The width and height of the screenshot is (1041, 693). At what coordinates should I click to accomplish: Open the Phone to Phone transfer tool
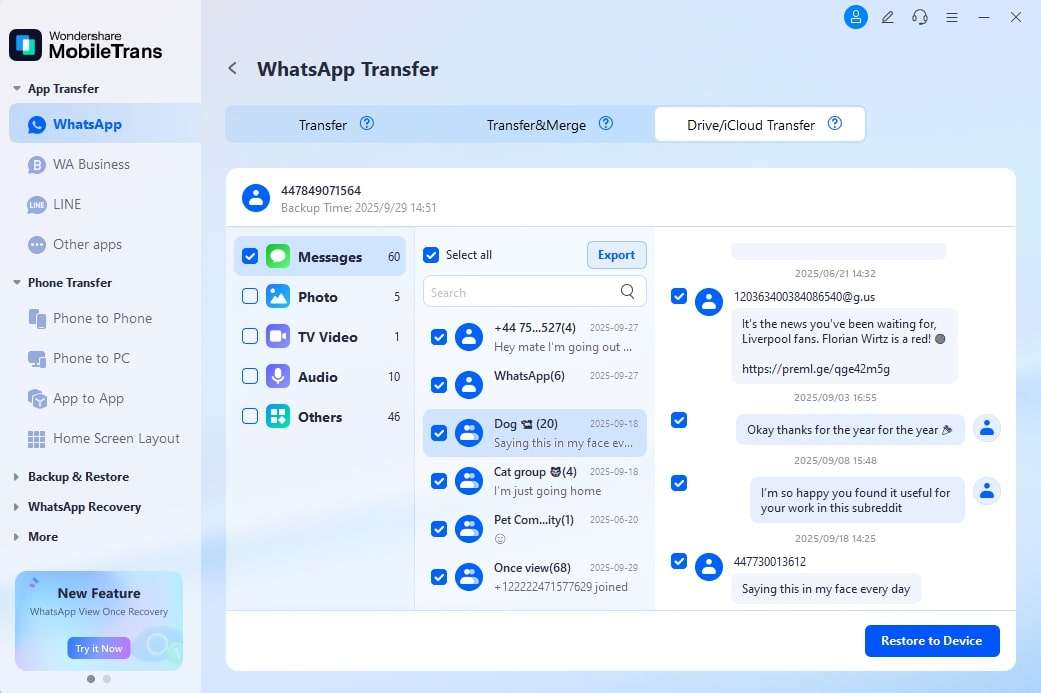tap(102, 318)
